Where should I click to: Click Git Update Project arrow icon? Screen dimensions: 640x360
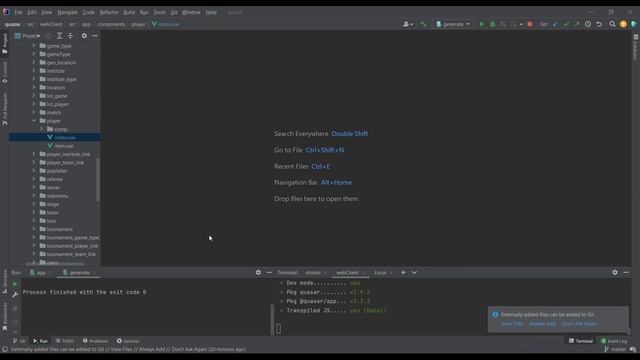[x=555, y=24]
